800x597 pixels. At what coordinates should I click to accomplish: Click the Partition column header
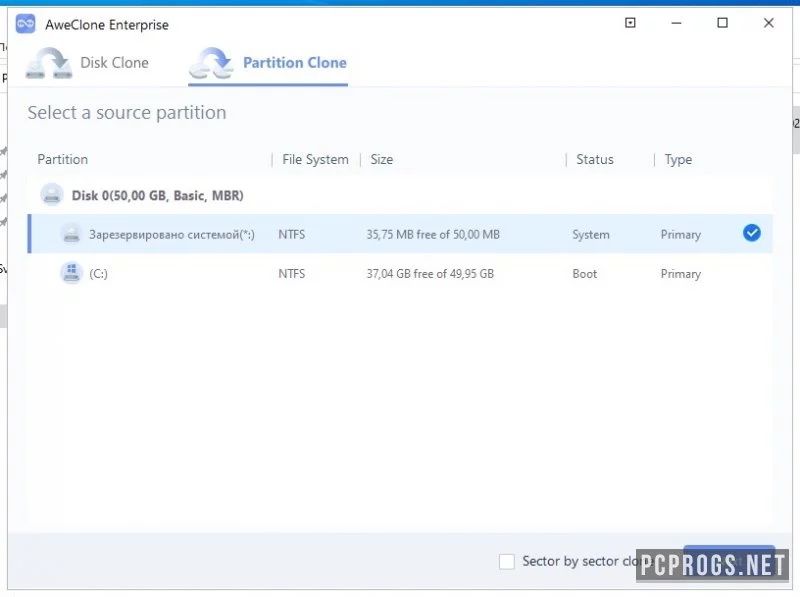63,159
